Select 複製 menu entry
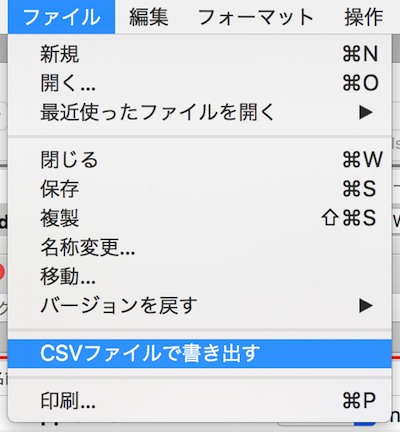 point(200,218)
